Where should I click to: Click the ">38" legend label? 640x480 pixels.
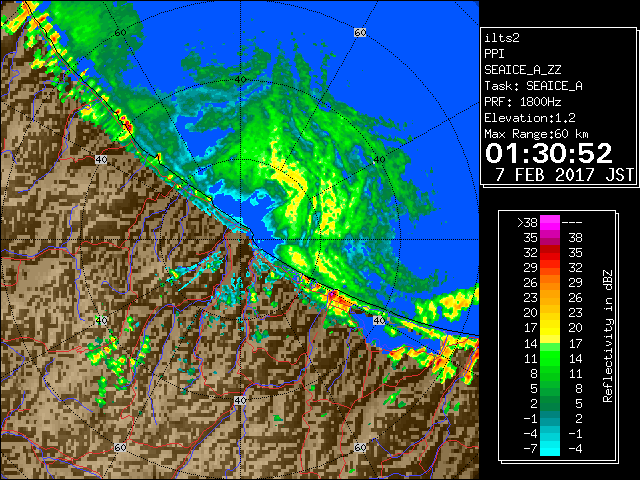pyautogui.click(x=527, y=223)
